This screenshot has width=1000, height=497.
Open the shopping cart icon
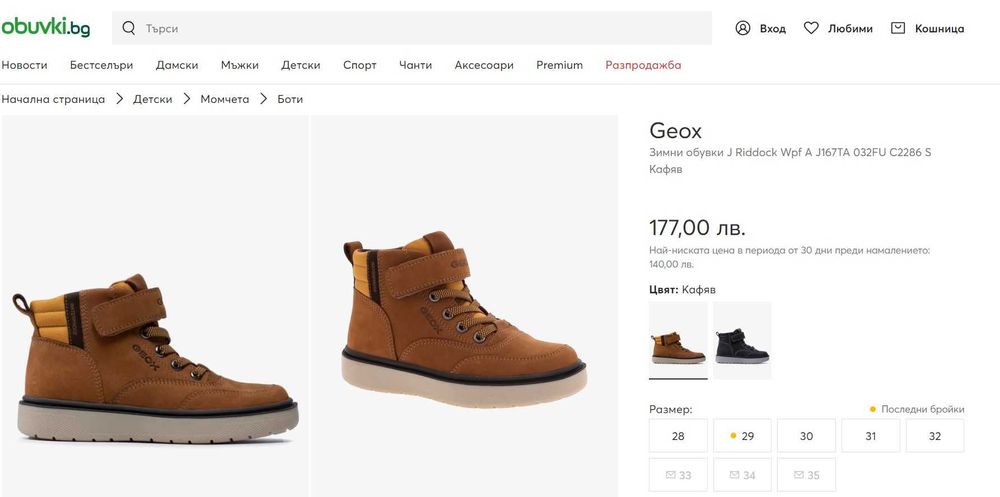[x=898, y=28]
